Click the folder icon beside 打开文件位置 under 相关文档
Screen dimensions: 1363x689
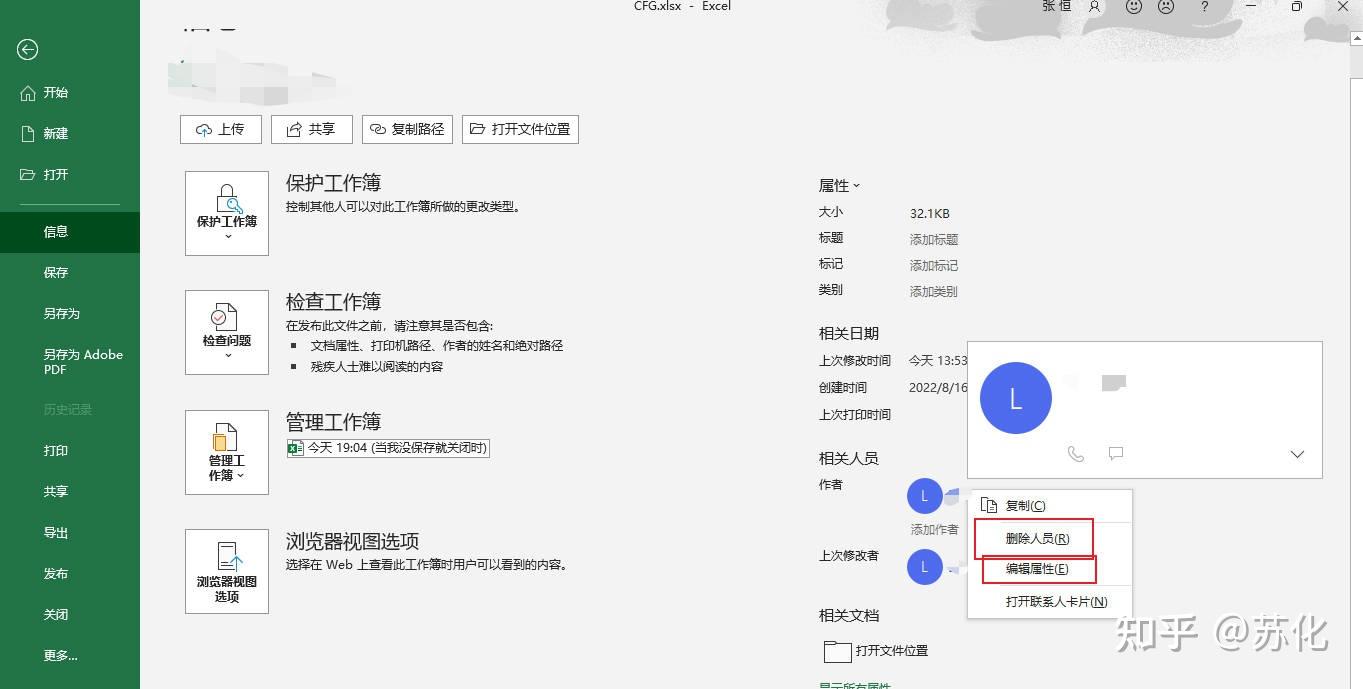837,650
